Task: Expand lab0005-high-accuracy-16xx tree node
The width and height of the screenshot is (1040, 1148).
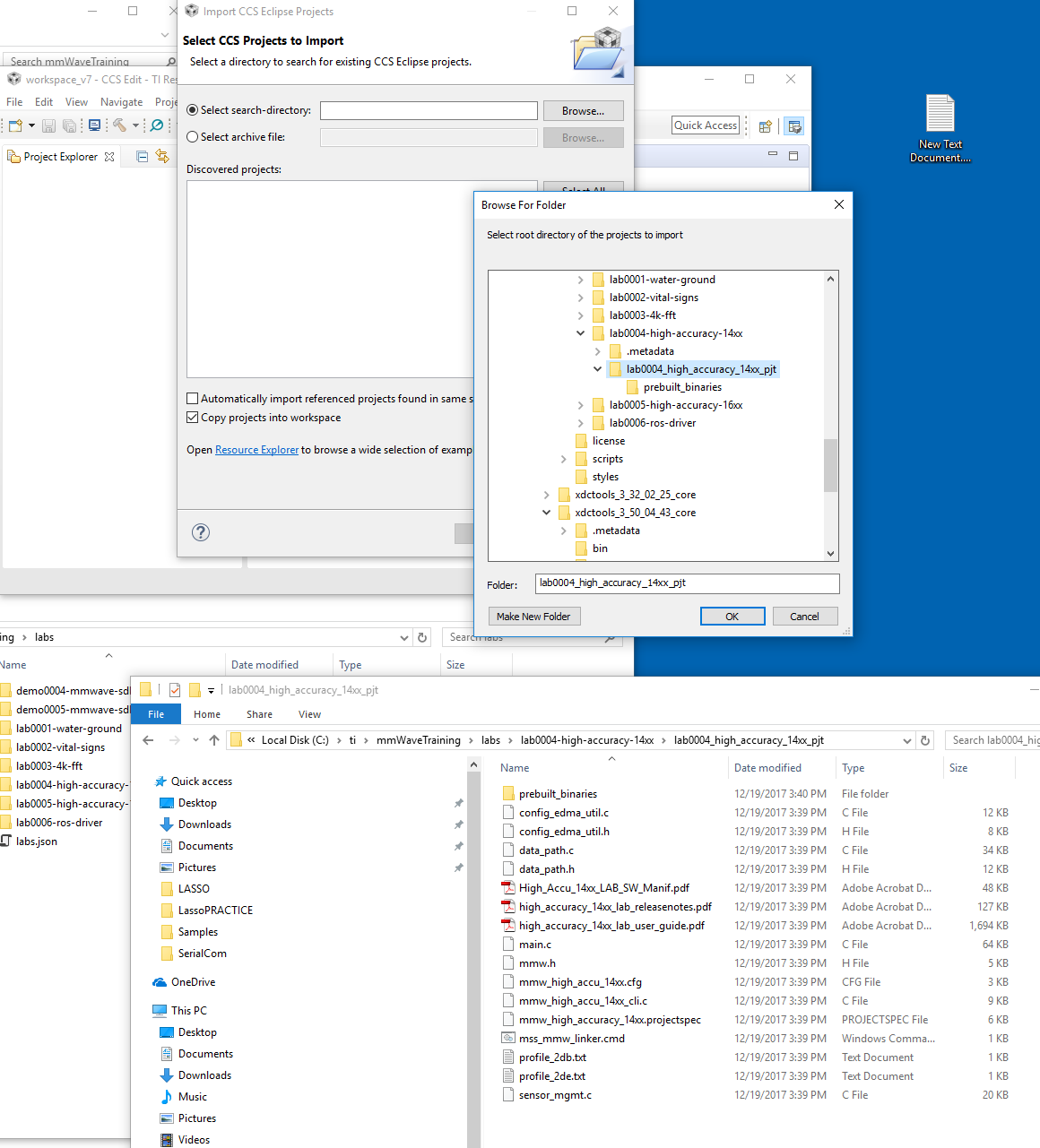Action: coord(580,405)
